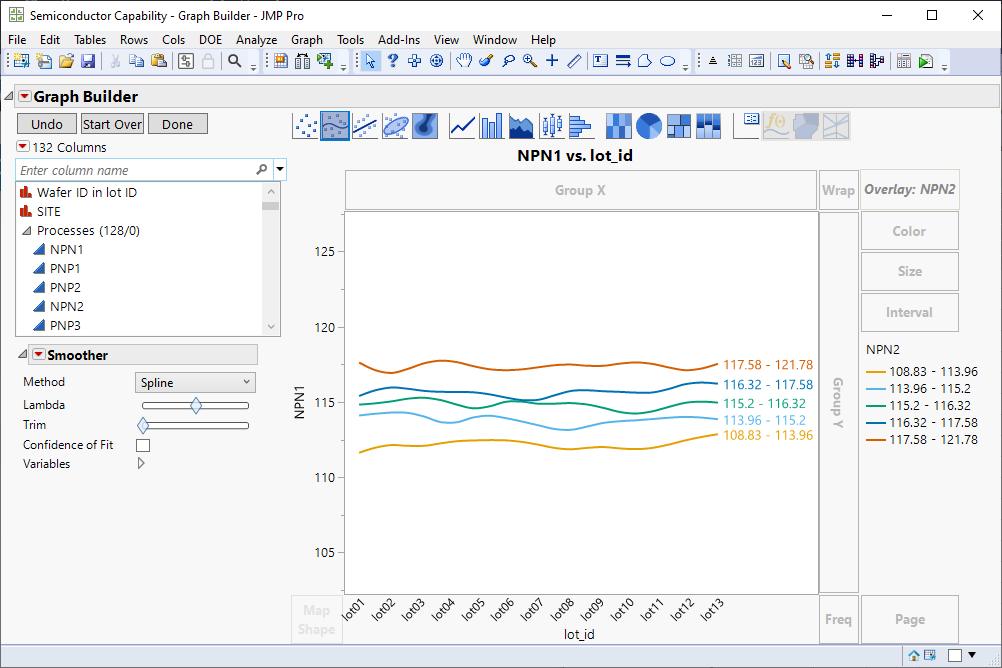Choose the Heatmap element icon
Viewport: 1002px width, 668px height.
(x=619, y=126)
